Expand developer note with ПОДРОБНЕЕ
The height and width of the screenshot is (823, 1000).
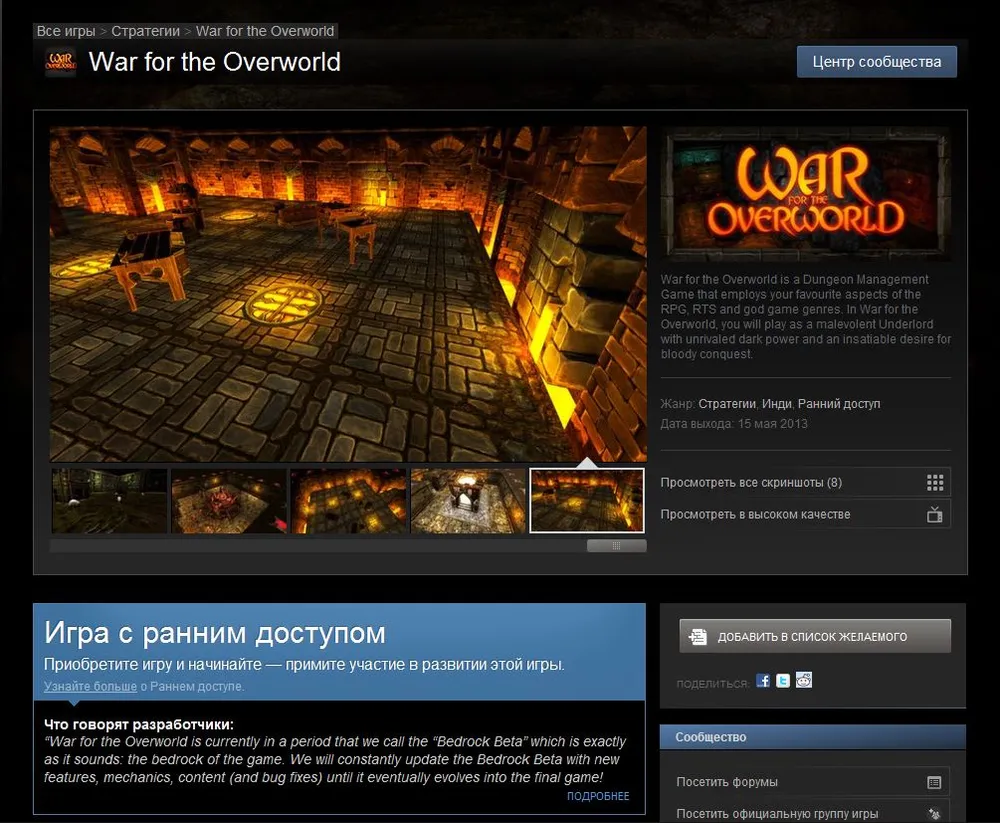coord(598,796)
